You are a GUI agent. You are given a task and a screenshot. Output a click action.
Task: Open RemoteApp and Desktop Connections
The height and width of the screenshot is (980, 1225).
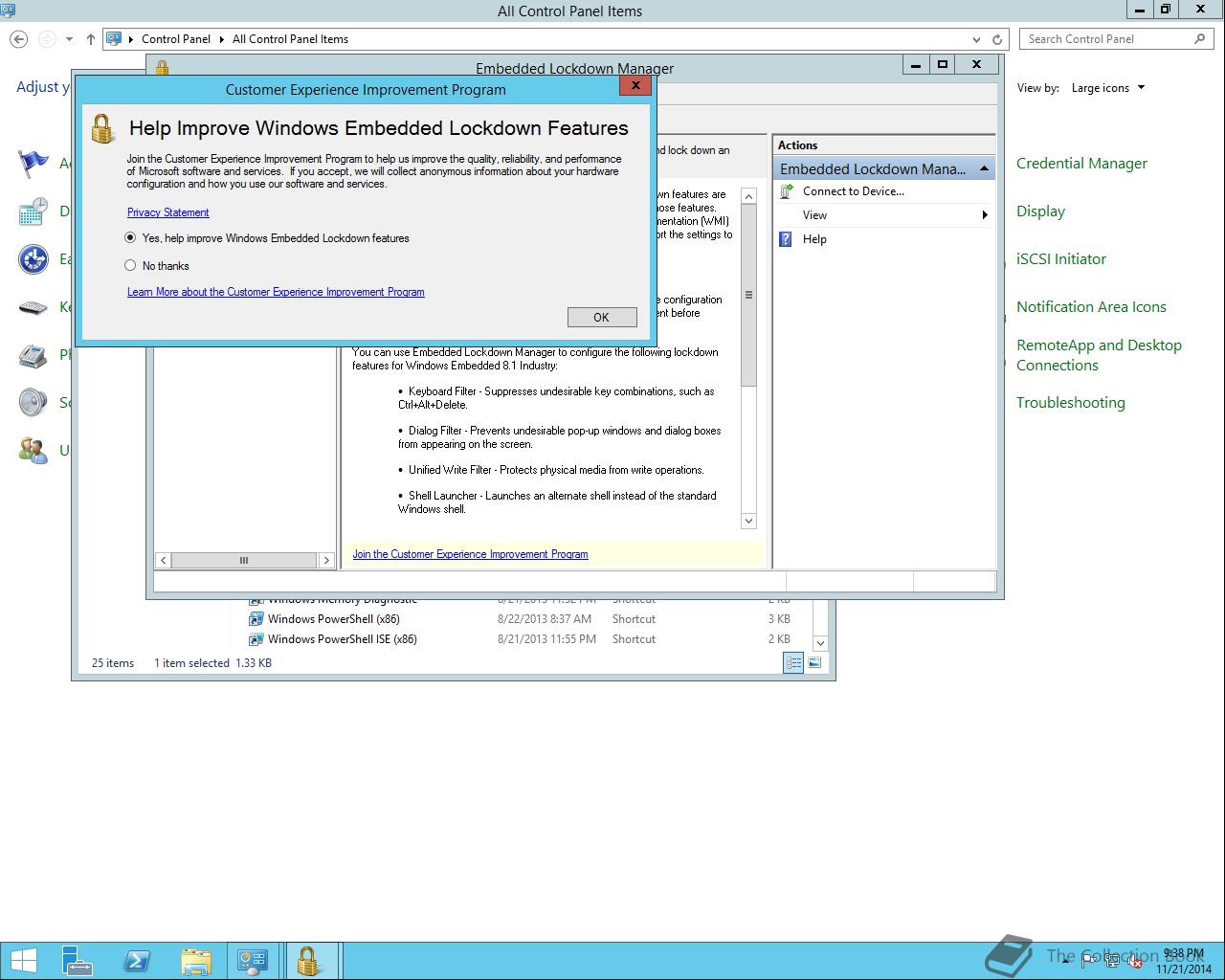[x=1099, y=355]
